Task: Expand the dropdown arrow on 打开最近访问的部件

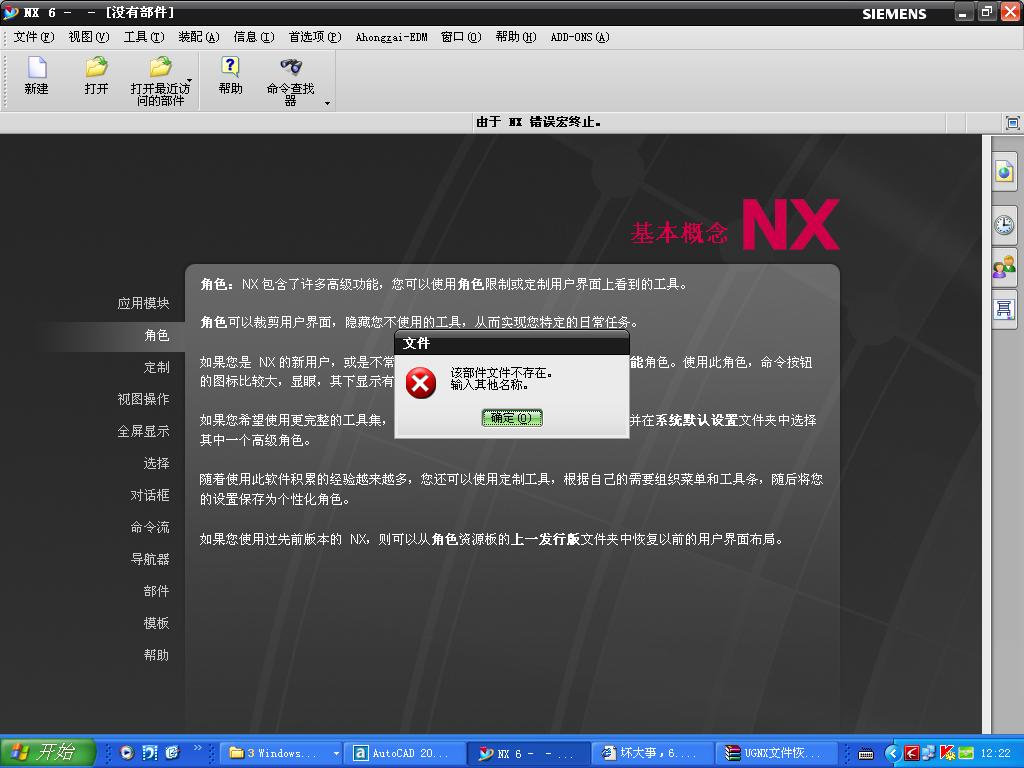Action: (x=190, y=81)
